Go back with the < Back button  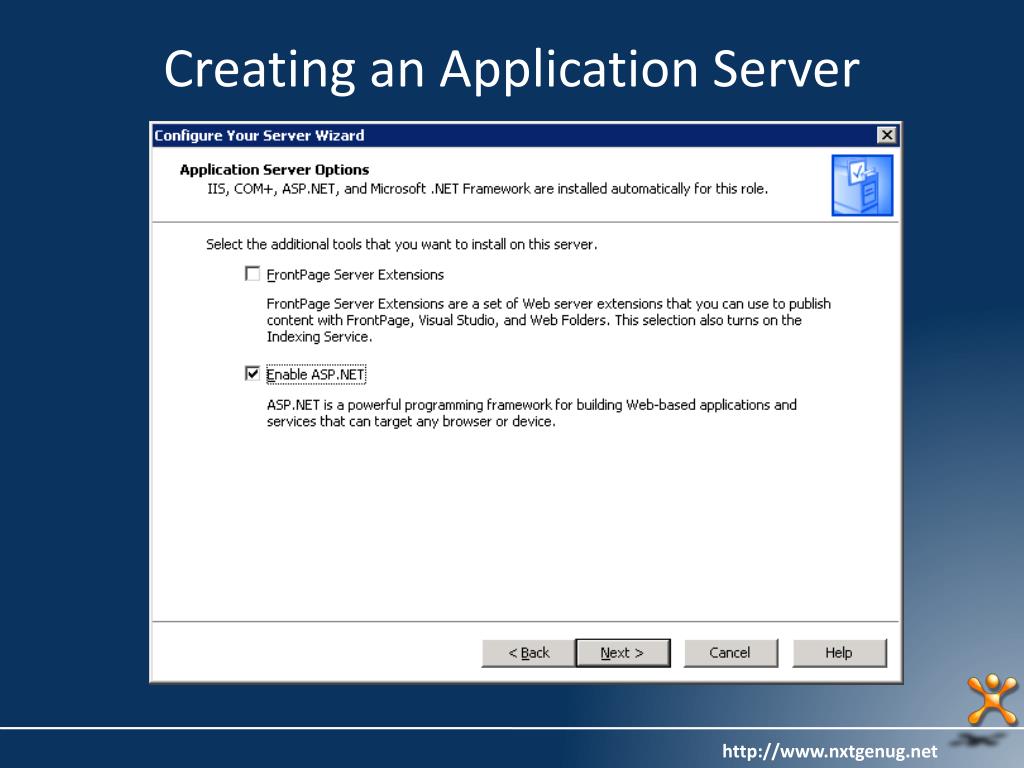coord(528,652)
